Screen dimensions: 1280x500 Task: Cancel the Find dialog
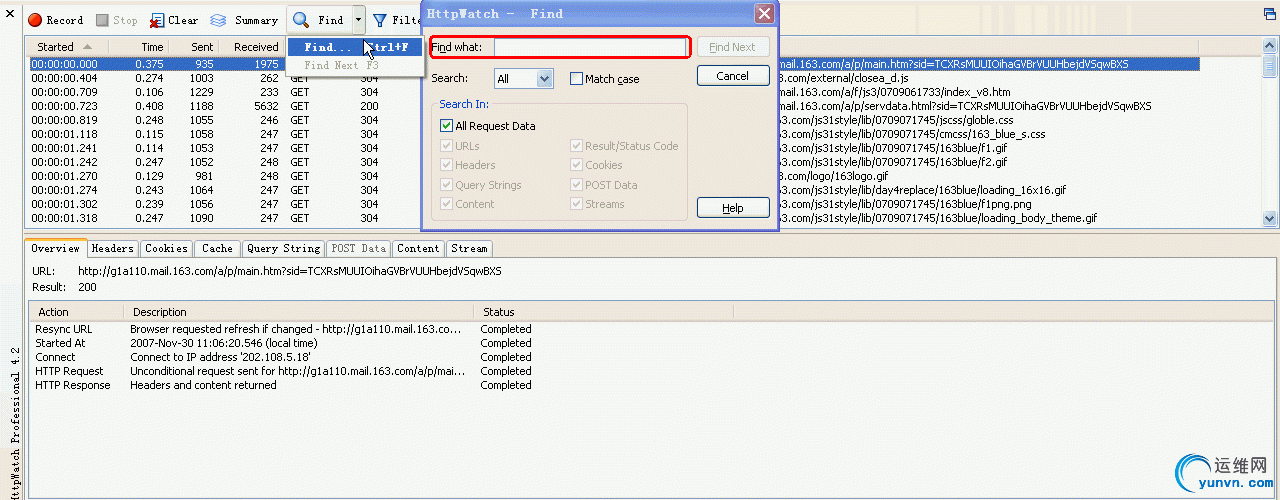(733, 76)
